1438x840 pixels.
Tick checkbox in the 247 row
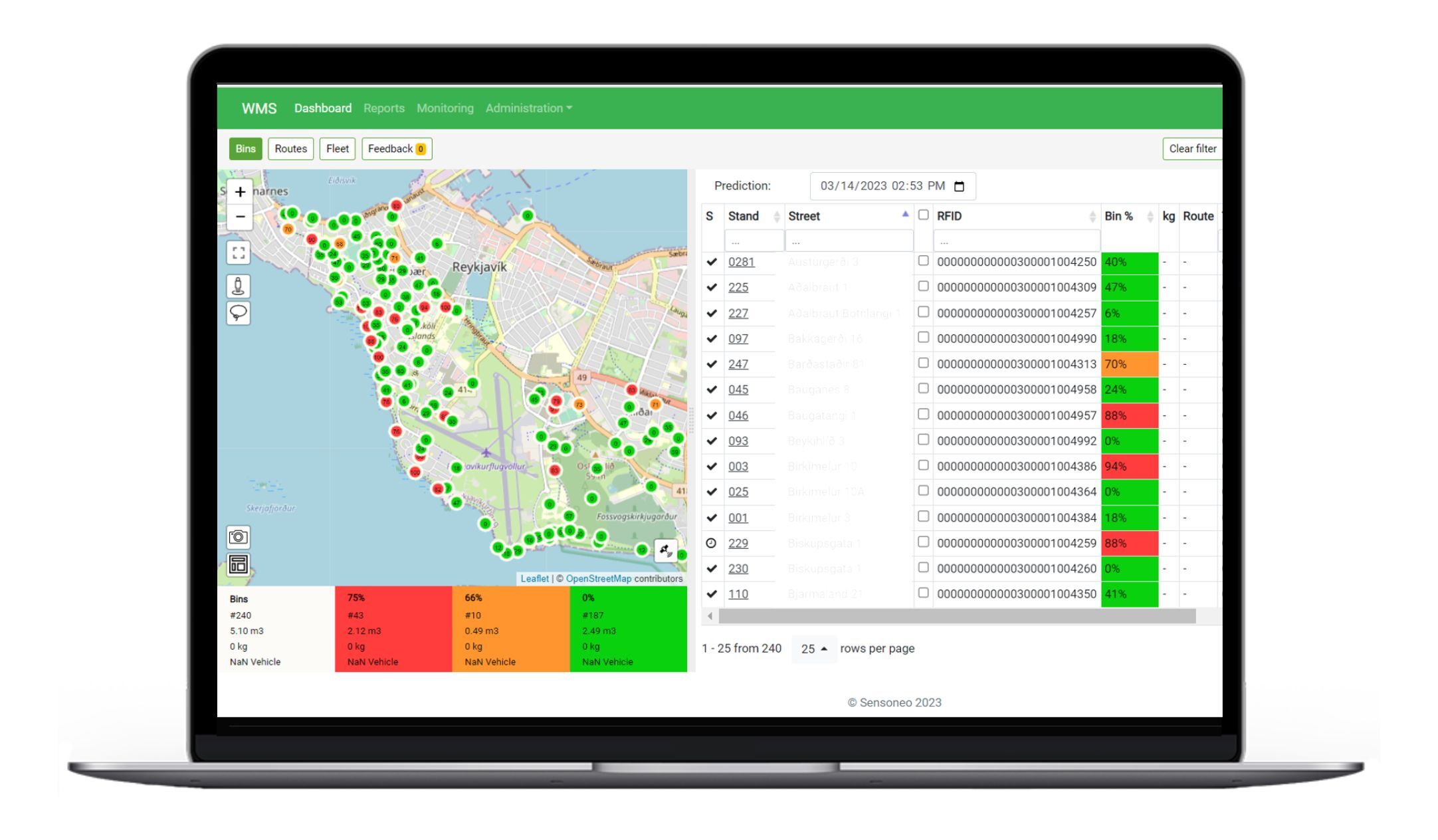coord(923,363)
